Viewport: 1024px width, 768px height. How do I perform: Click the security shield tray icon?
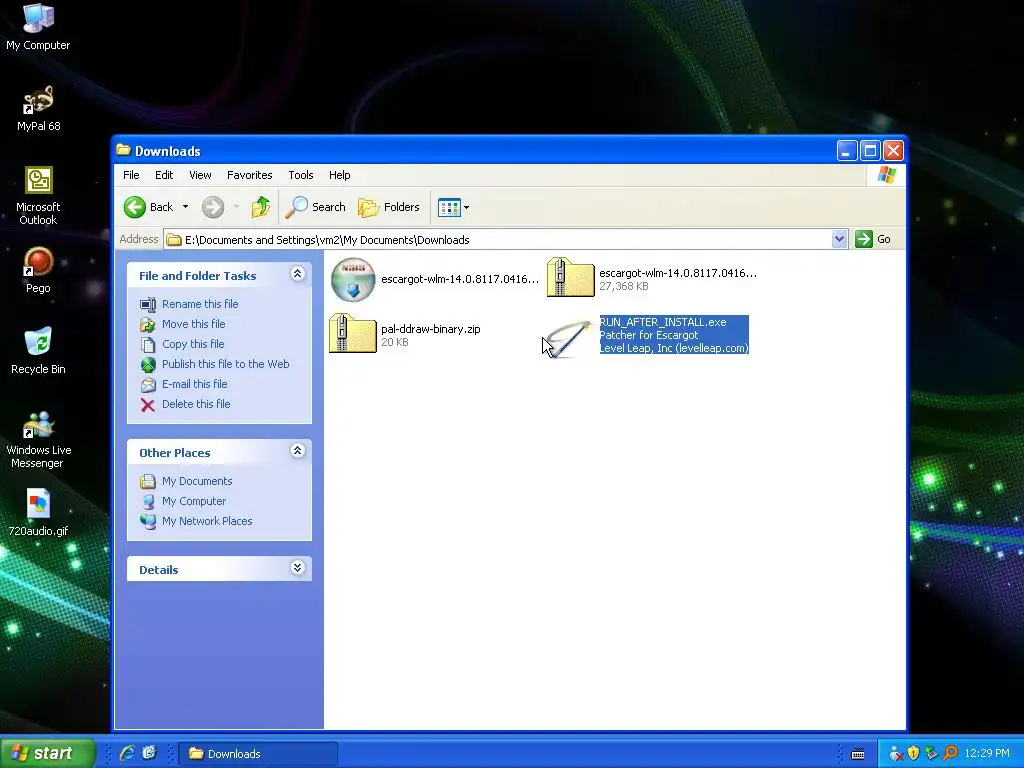(914, 754)
